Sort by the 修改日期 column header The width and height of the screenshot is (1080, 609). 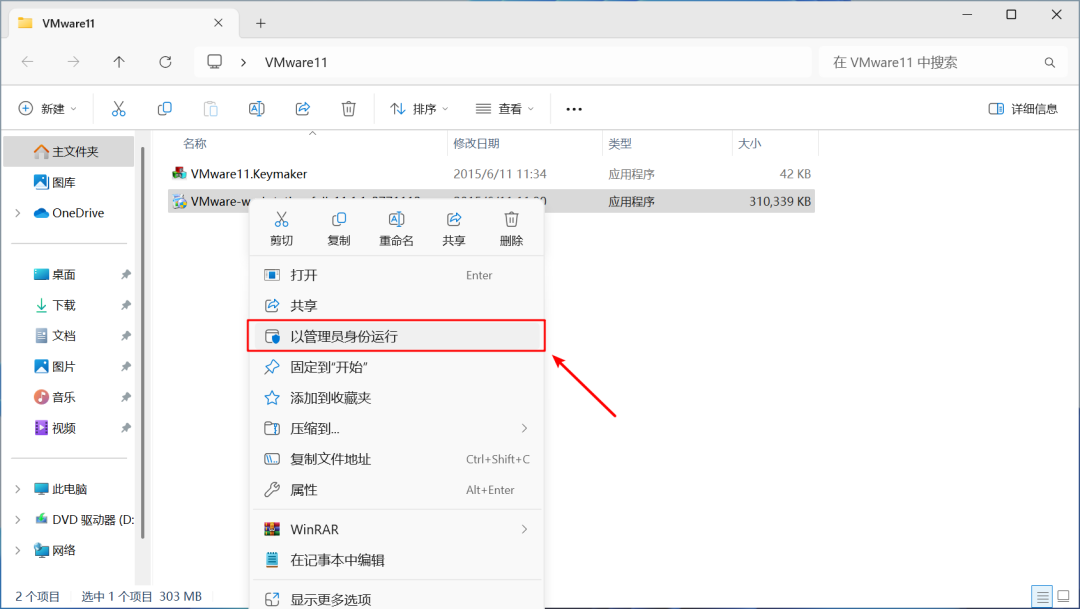coord(477,143)
